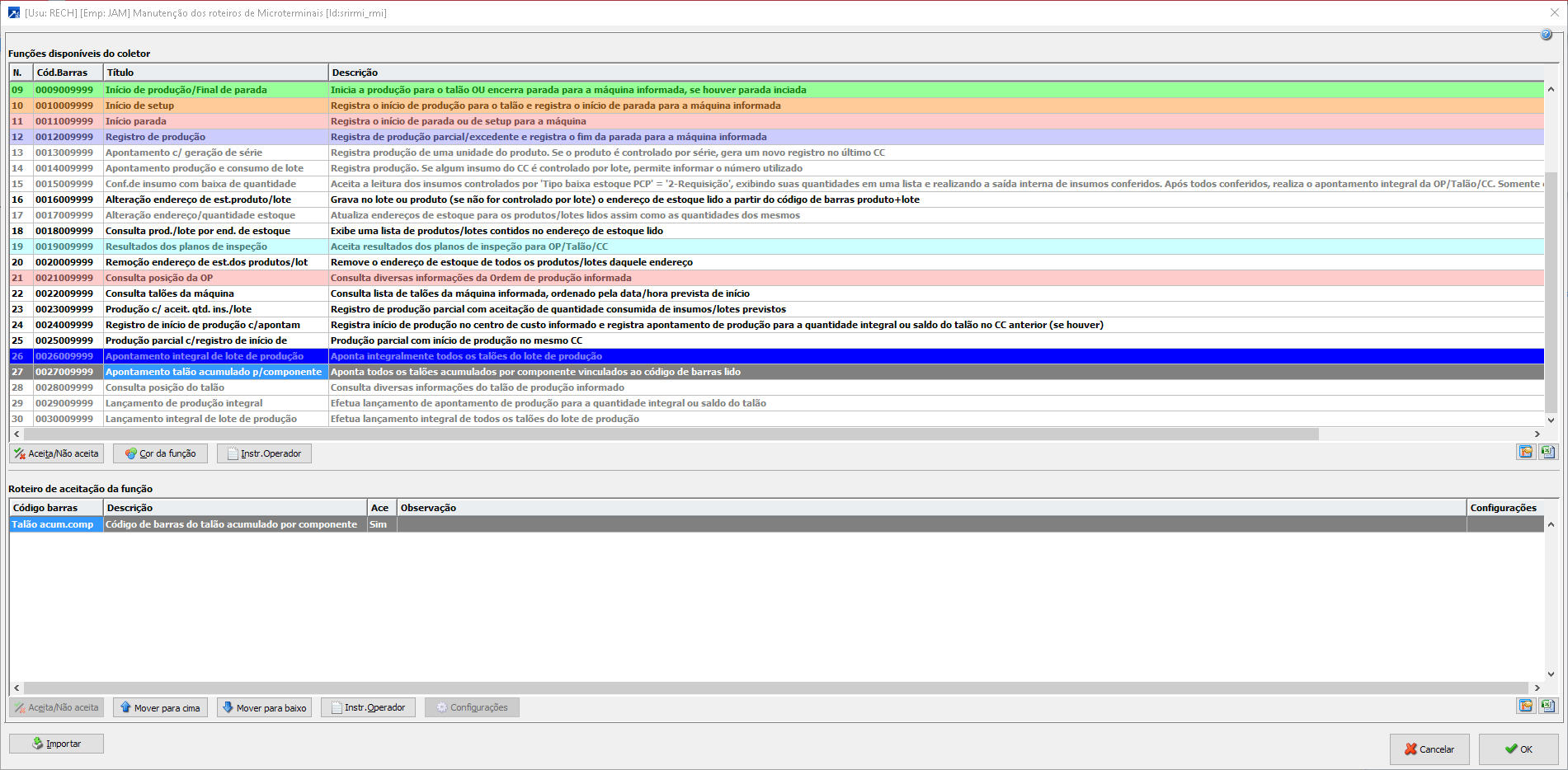The height and width of the screenshot is (770, 1568).
Task: Select row Consulta posição do talão
Action: 776,387
